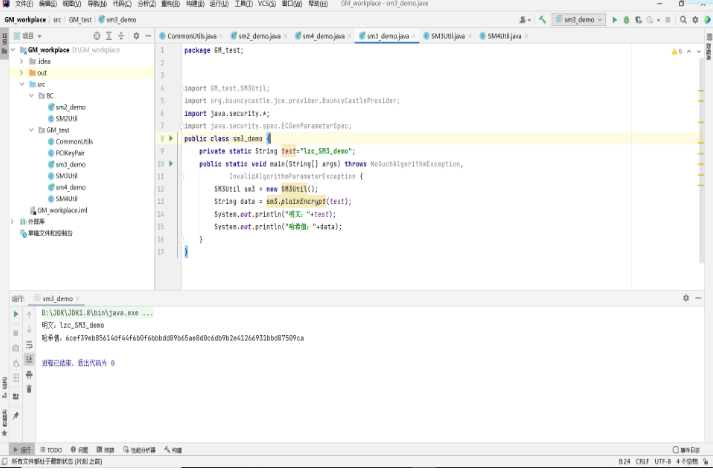
Task: Open Project panel options gear
Action: click(136, 36)
